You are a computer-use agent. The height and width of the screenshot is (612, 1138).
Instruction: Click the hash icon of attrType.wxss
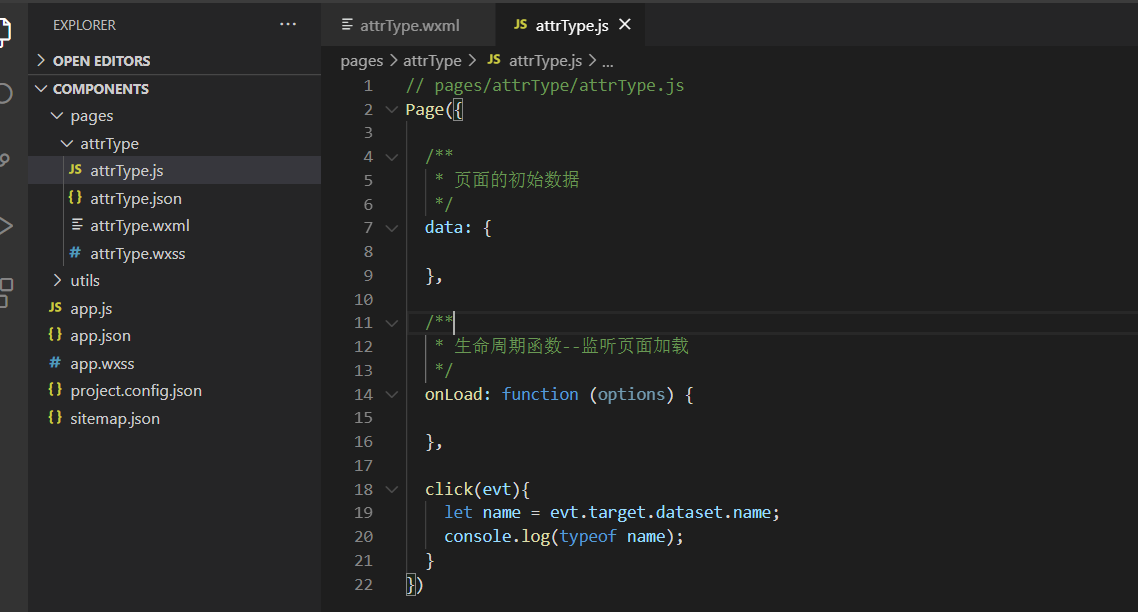[75, 253]
